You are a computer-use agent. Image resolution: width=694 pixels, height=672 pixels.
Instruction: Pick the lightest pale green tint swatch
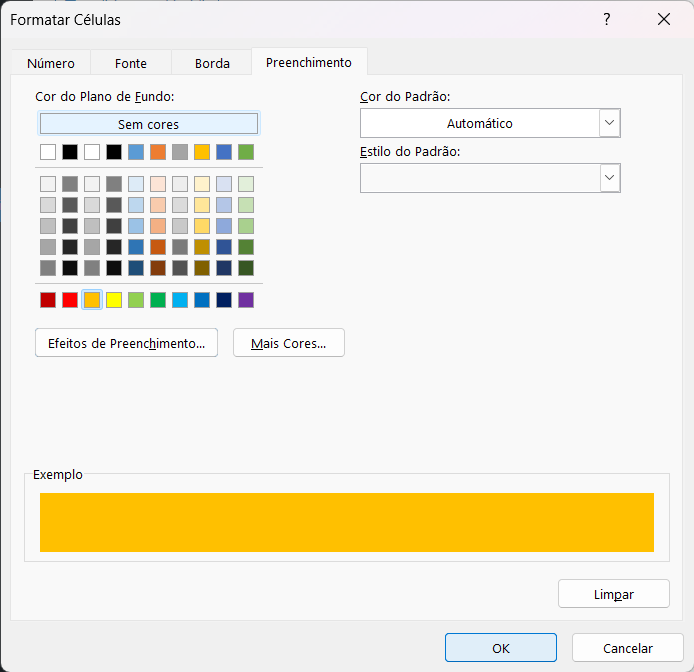246,184
